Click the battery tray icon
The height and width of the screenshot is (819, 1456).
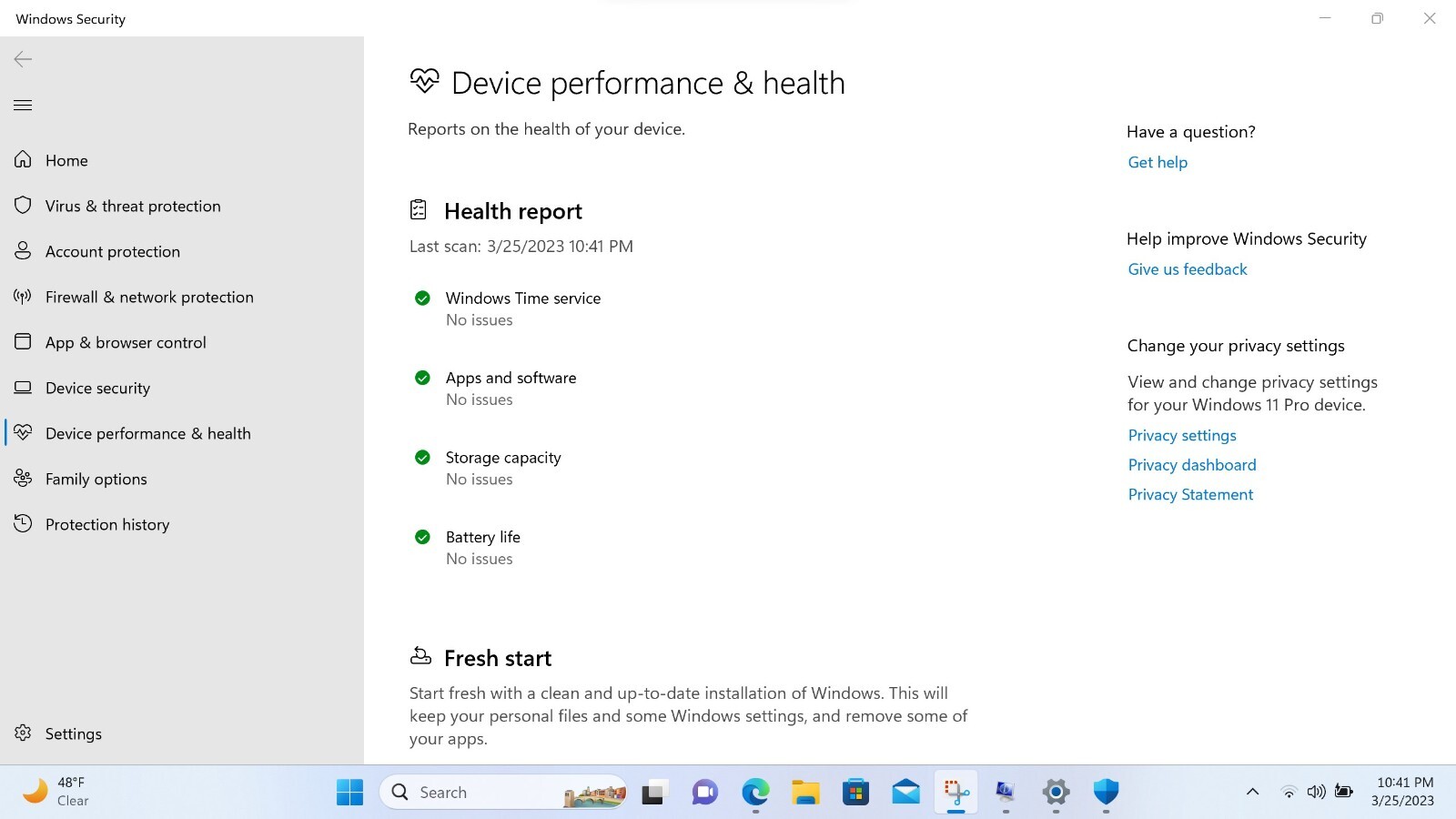click(1344, 792)
